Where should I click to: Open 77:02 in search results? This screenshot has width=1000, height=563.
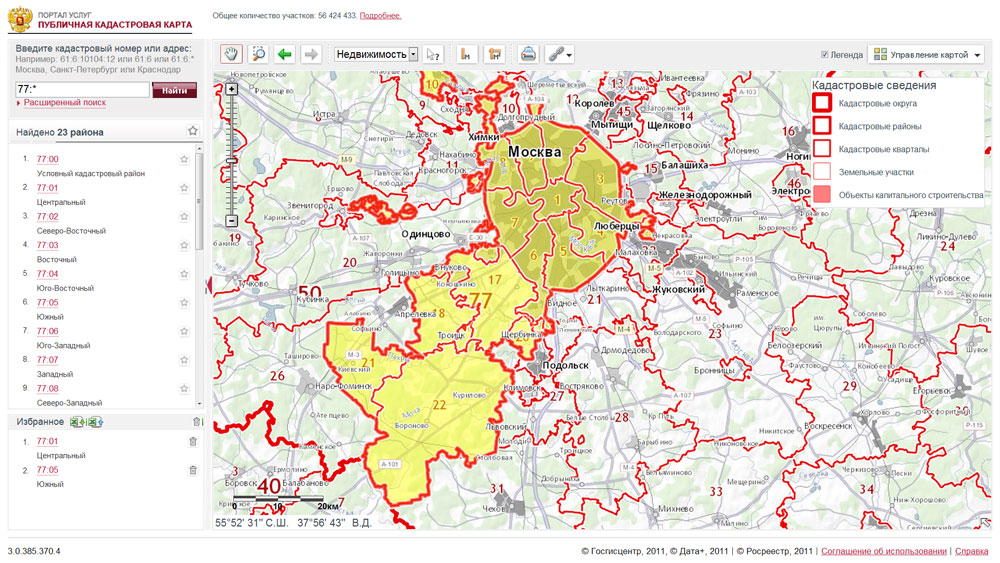47,217
